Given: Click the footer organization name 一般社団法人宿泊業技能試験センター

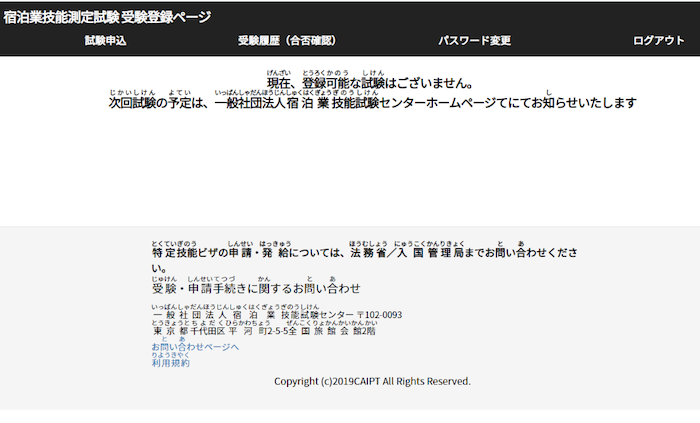Looking at the screenshot, I should pyautogui.click(x=260, y=315).
